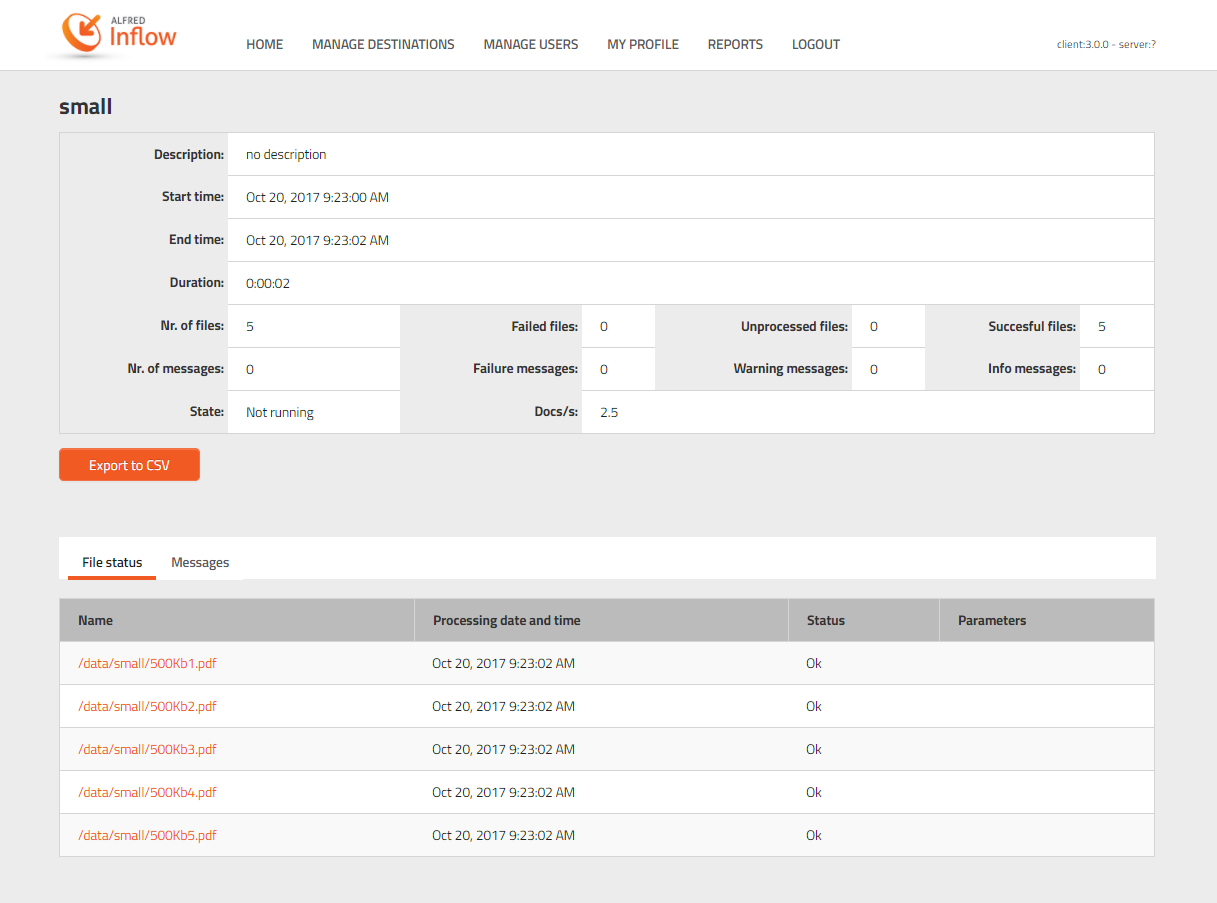
Task: Select the File status tab
Action: (x=112, y=562)
